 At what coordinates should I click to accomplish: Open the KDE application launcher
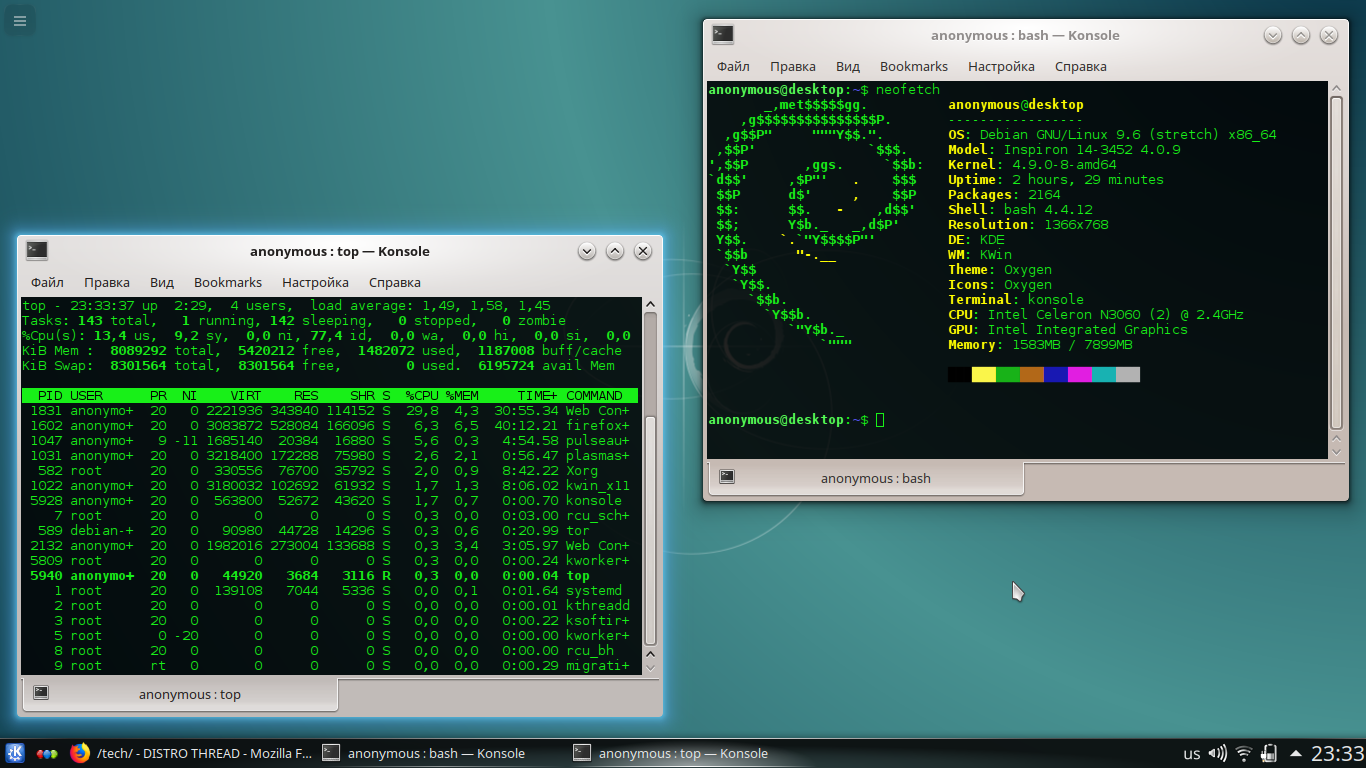(x=16, y=753)
